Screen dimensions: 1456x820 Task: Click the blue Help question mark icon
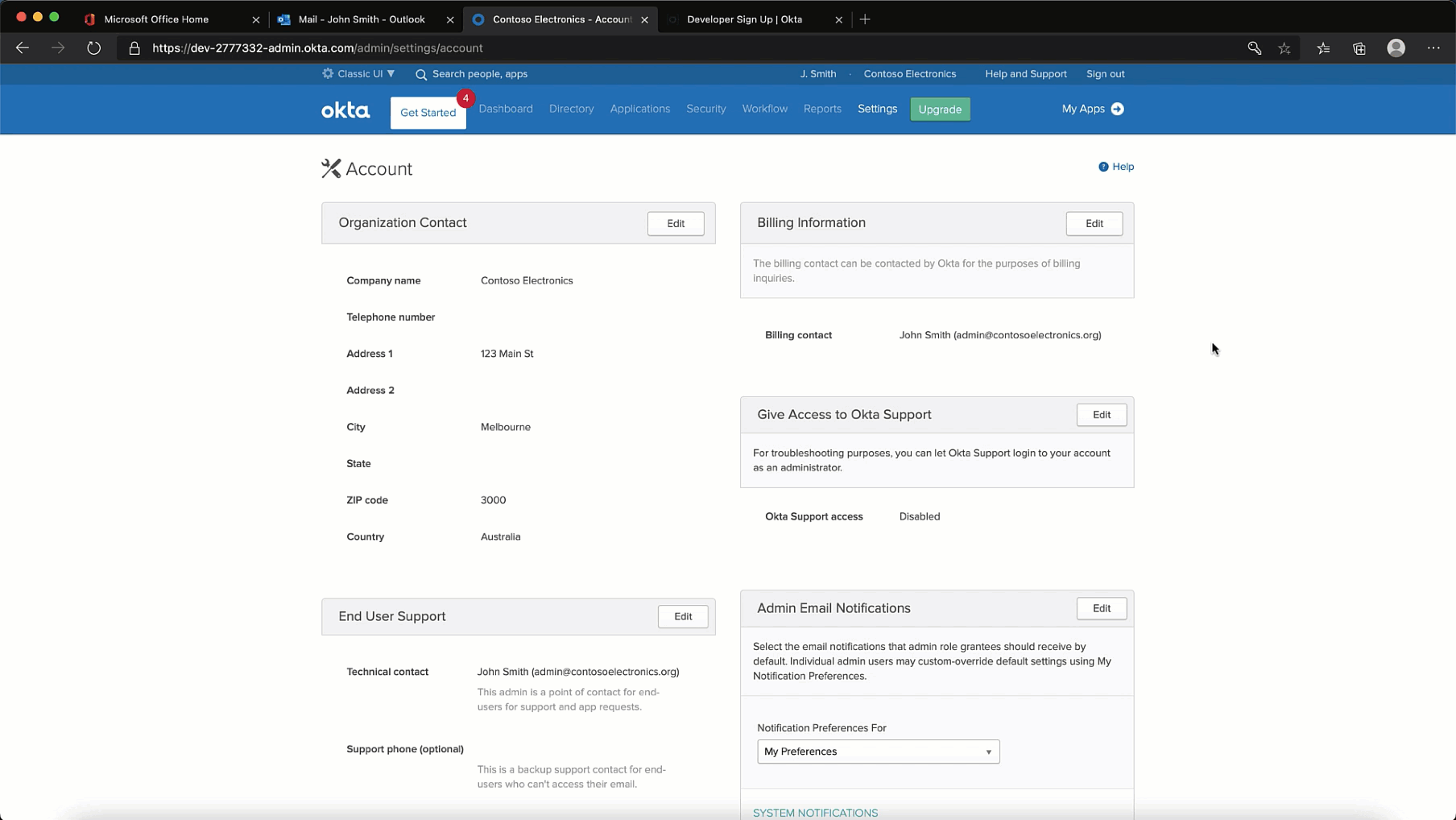click(1103, 167)
